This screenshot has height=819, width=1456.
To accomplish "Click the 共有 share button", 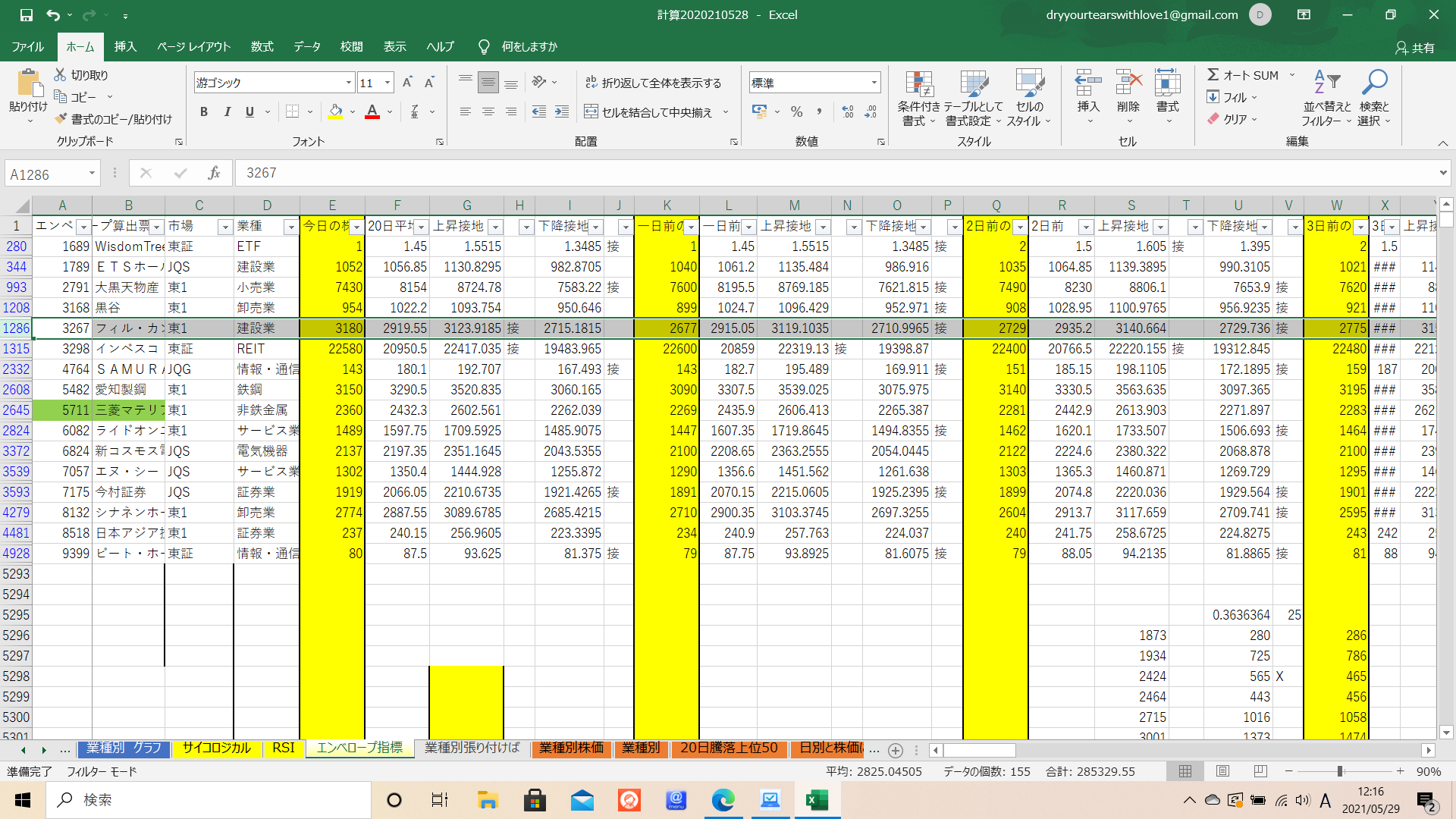I will [1415, 47].
